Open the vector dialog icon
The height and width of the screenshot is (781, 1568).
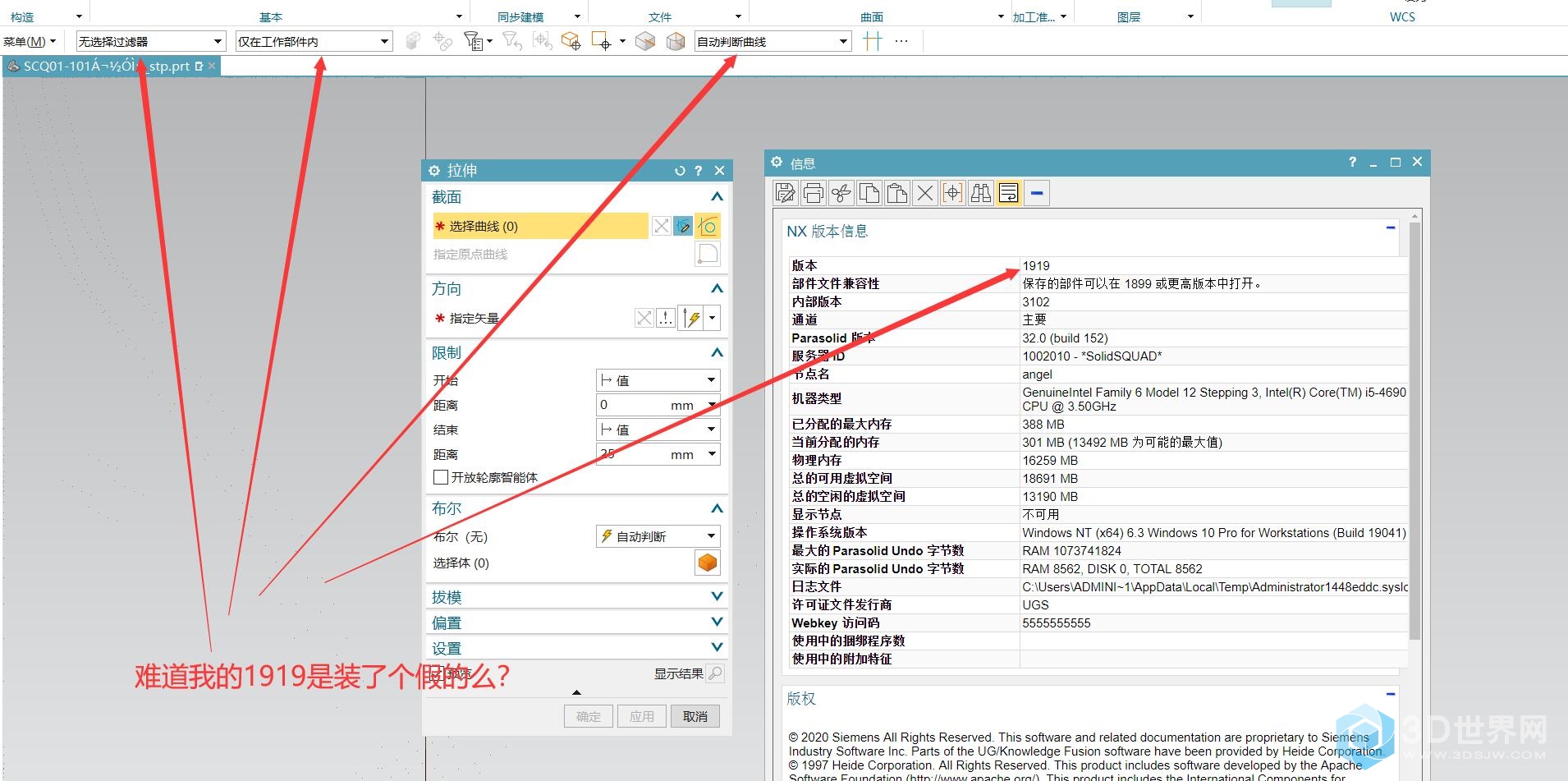pos(666,318)
